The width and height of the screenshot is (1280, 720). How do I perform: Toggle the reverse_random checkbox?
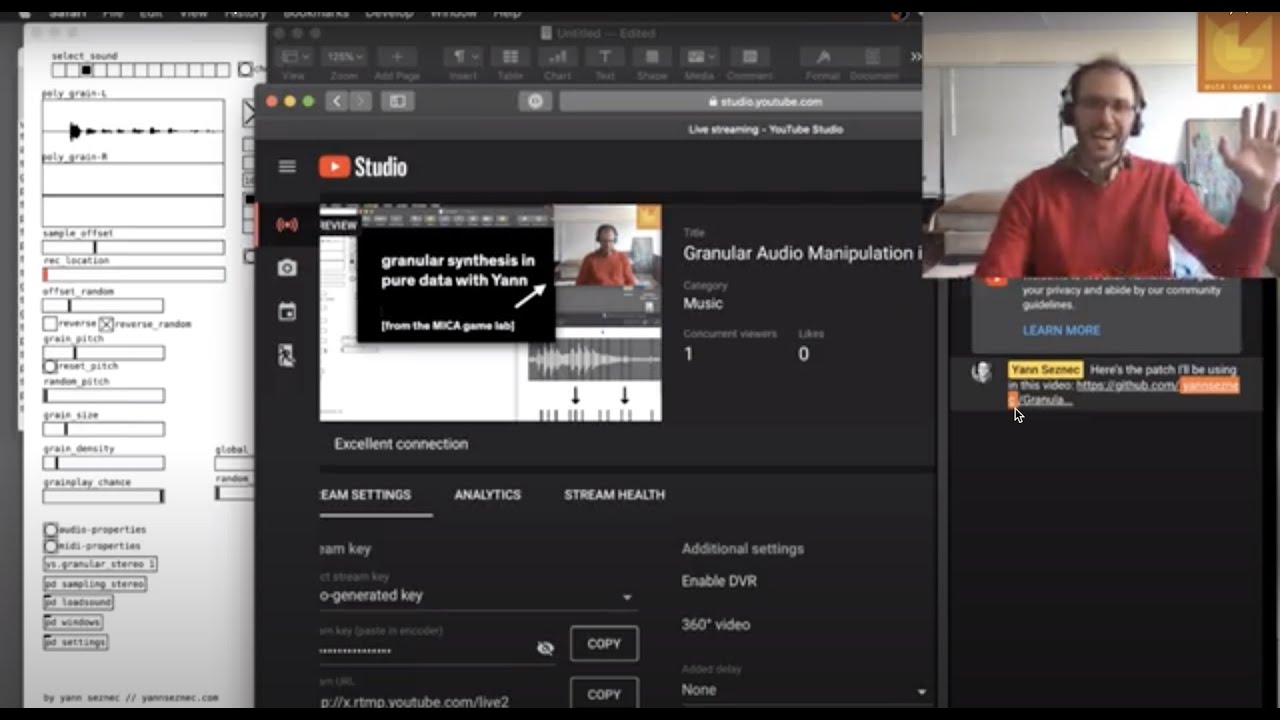106,325
